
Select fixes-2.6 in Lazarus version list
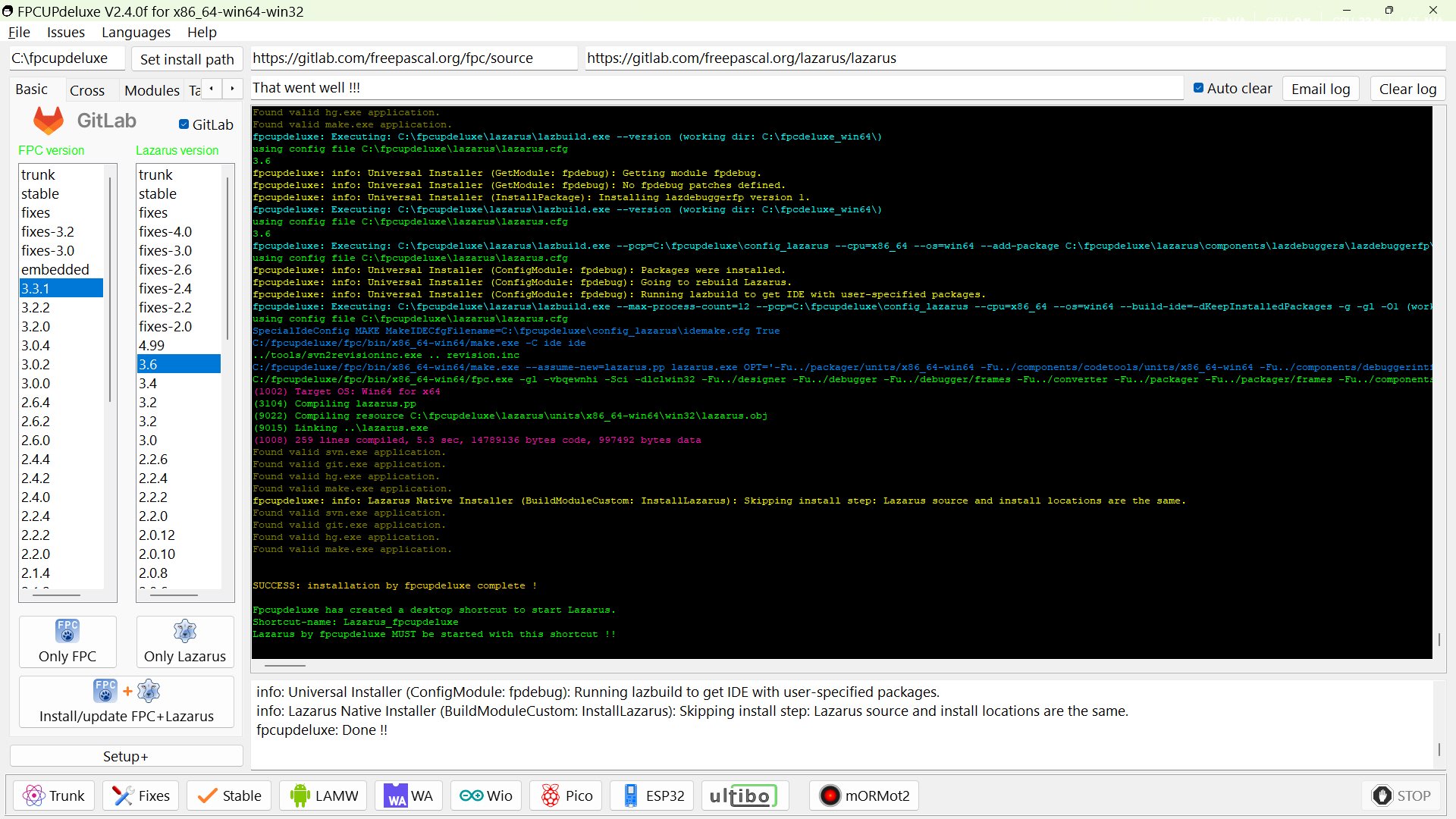(x=179, y=269)
